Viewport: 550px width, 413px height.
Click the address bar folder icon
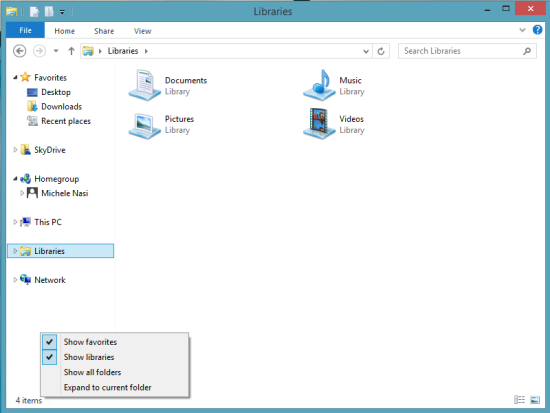[x=88, y=51]
